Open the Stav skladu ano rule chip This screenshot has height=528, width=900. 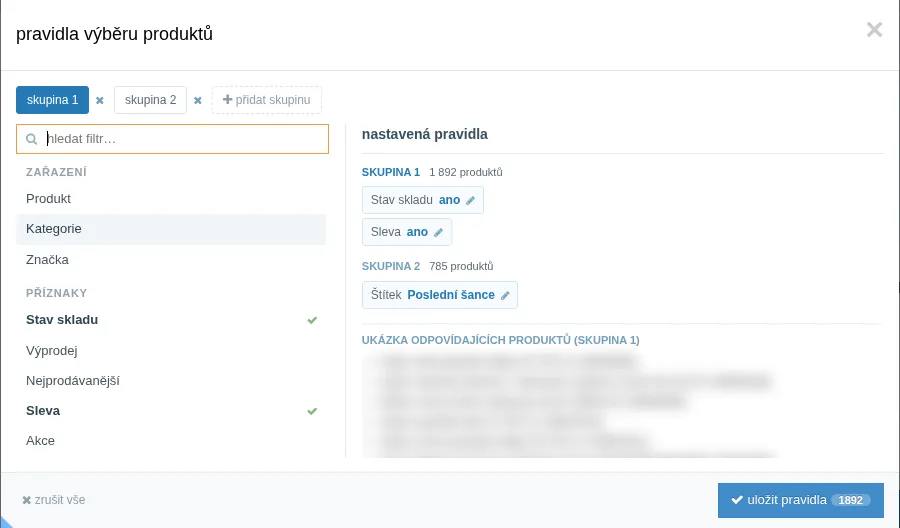(422, 200)
